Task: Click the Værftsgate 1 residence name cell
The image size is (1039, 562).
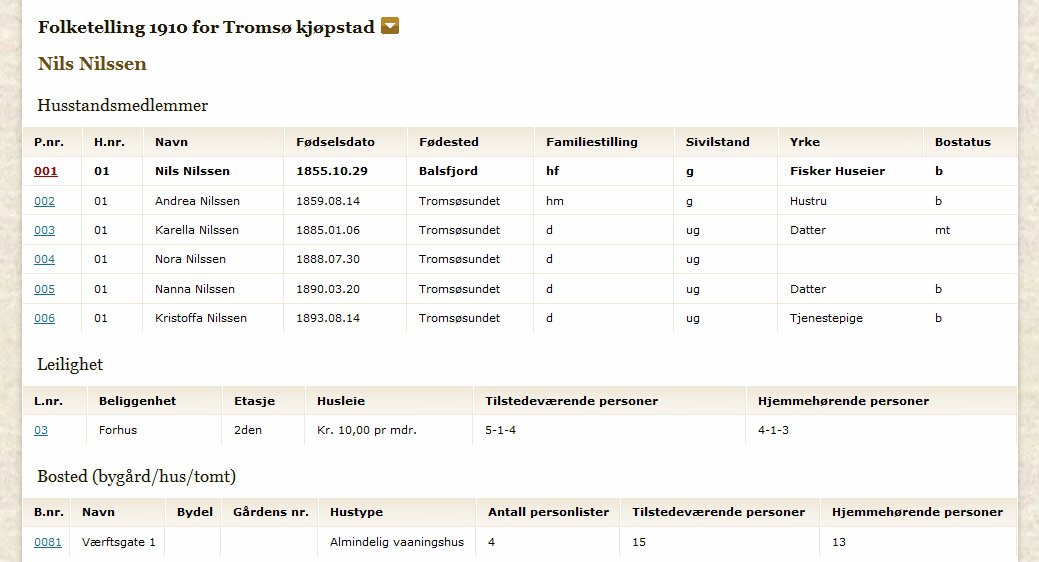Action: coord(119,542)
